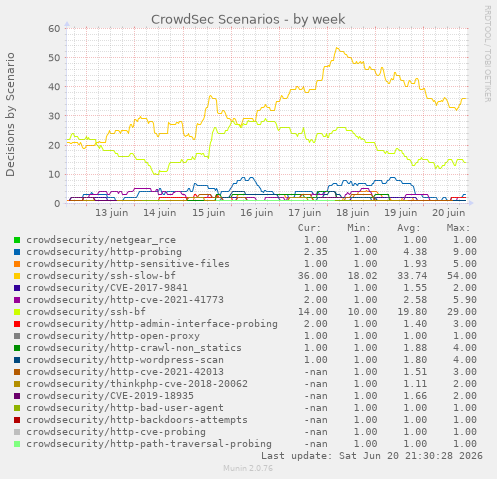Click the Max: column header
This screenshot has height=479, width=497.
458,228
